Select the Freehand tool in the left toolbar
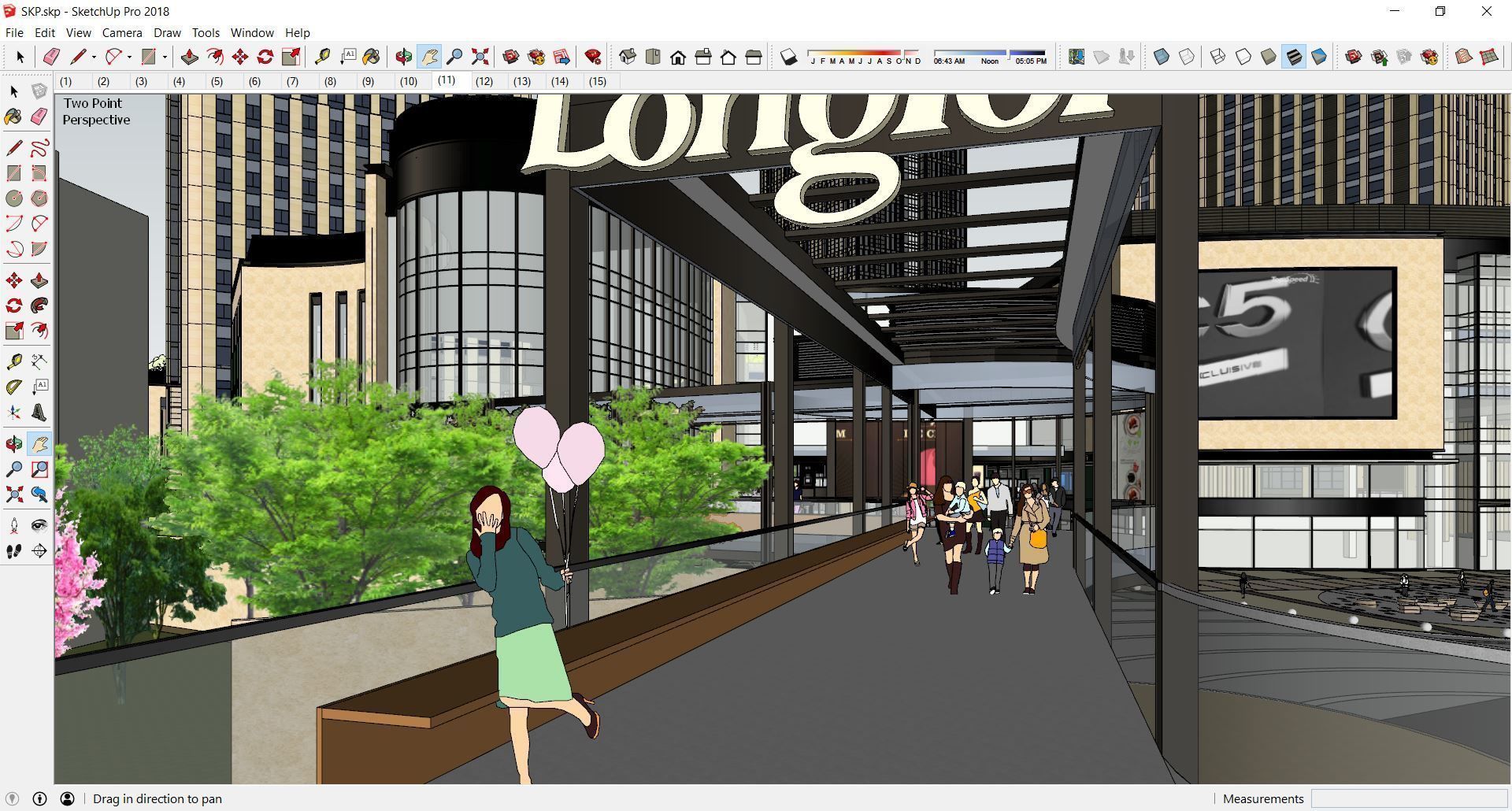Image resolution: width=1512 pixels, height=811 pixels. (39, 148)
